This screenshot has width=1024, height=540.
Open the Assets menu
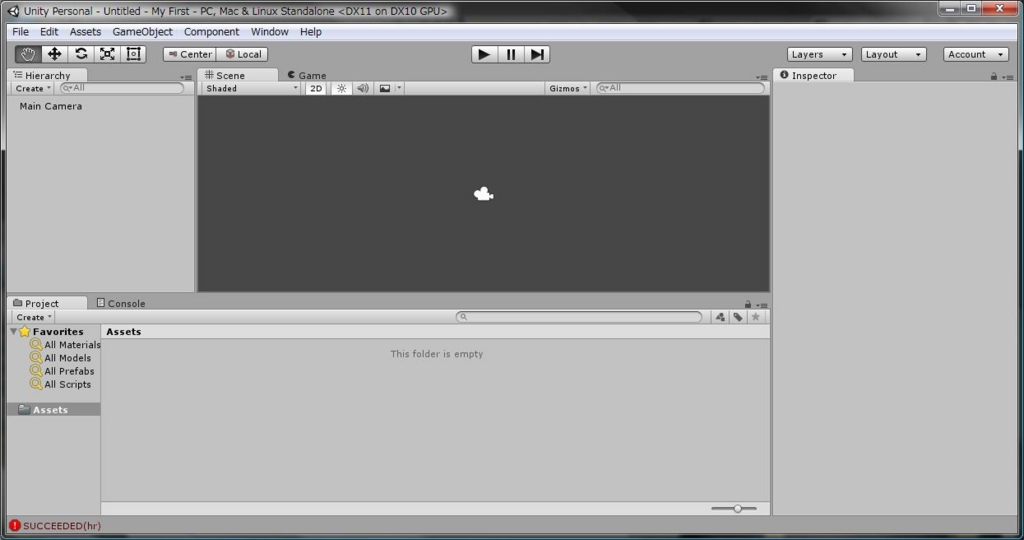[85, 31]
